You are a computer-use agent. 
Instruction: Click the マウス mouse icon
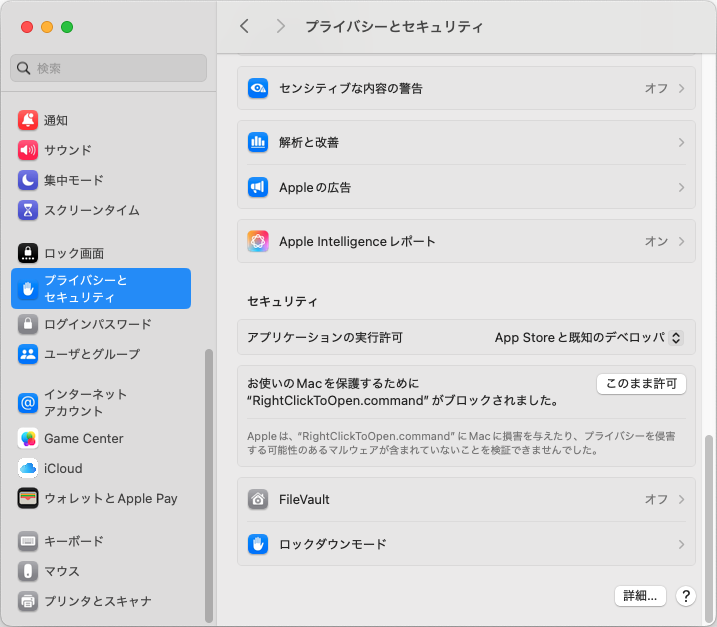click(28, 571)
